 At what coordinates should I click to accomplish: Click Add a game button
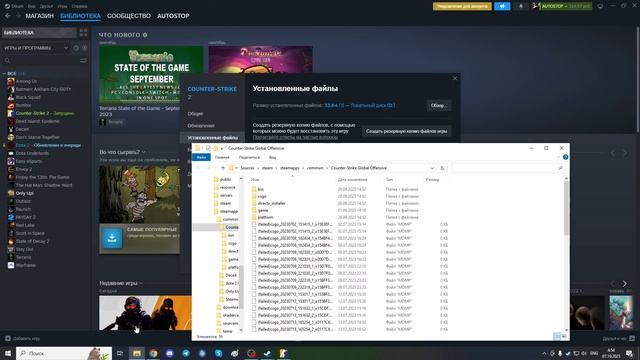pos(22,338)
